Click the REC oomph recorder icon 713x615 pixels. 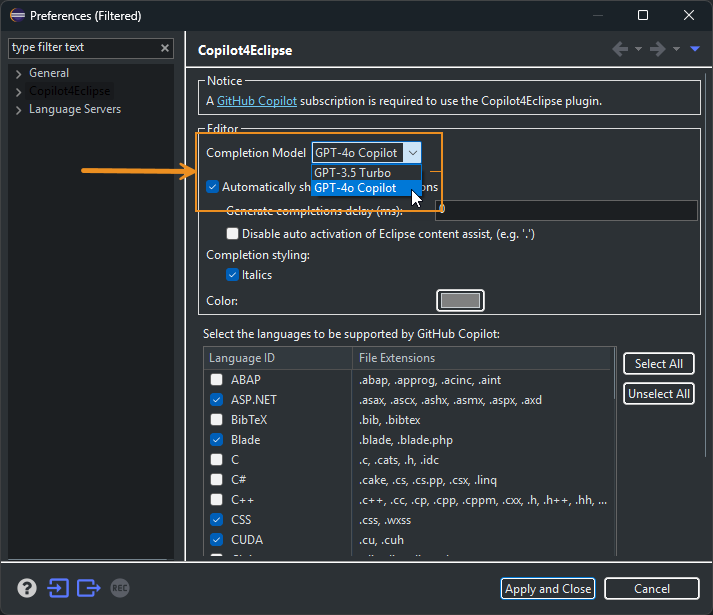point(120,588)
